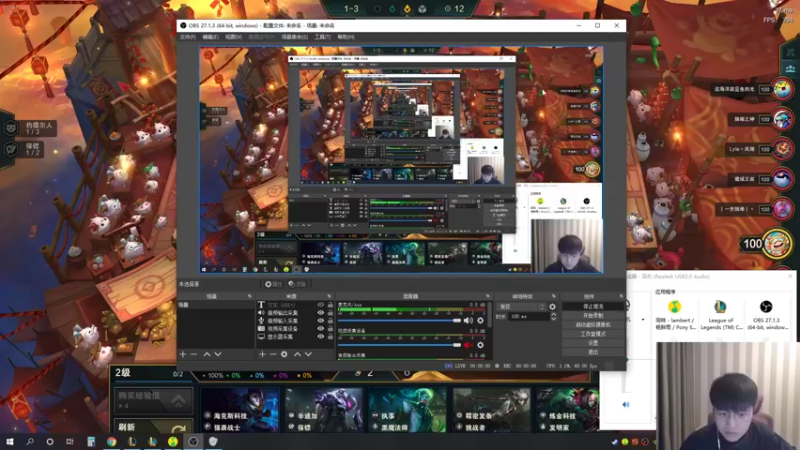The image size is (800, 450).
Task: Remove selected source with the minus icon
Action: click(x=273, y=354)
